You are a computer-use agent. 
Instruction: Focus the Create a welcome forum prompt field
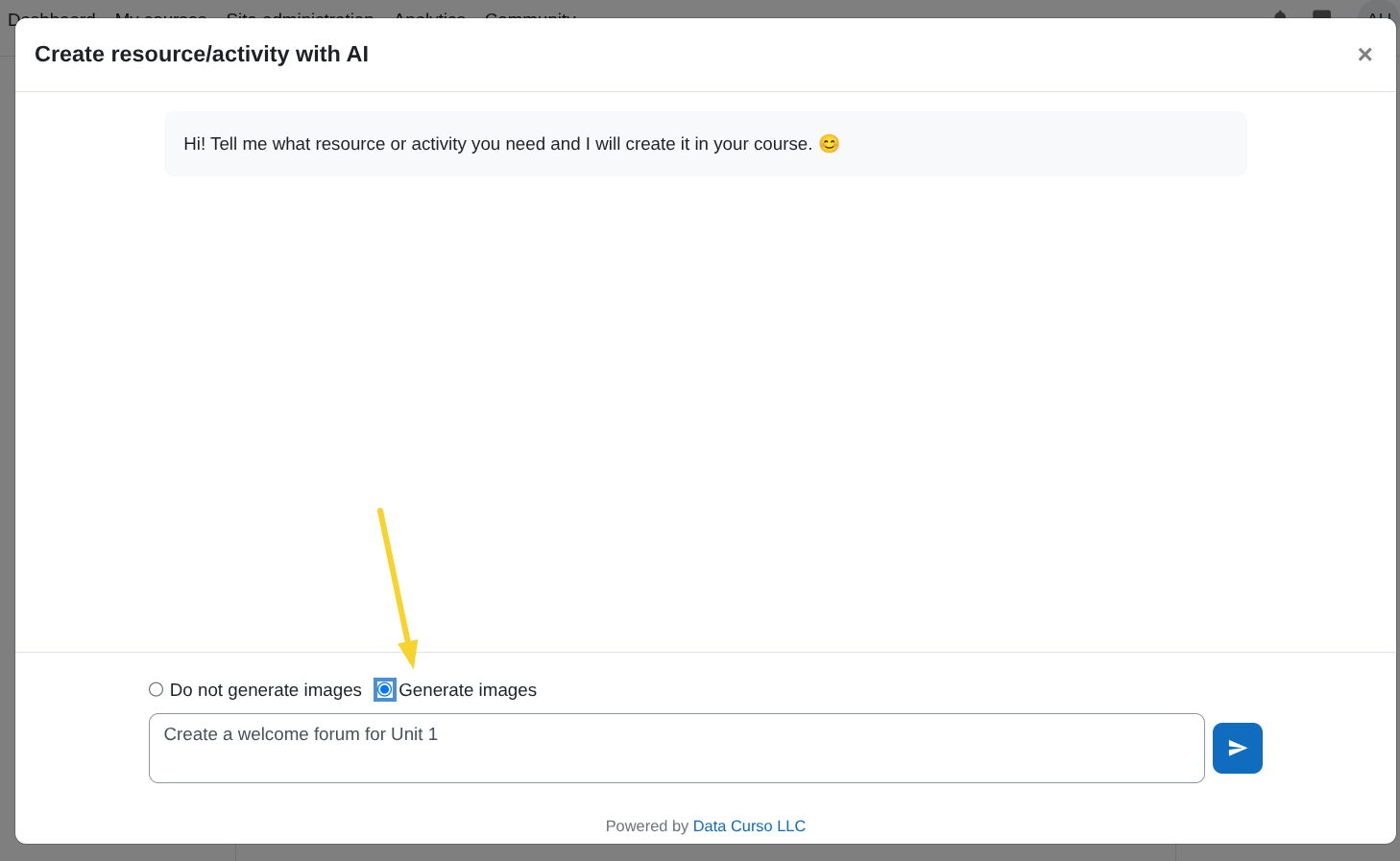[676, 748]
